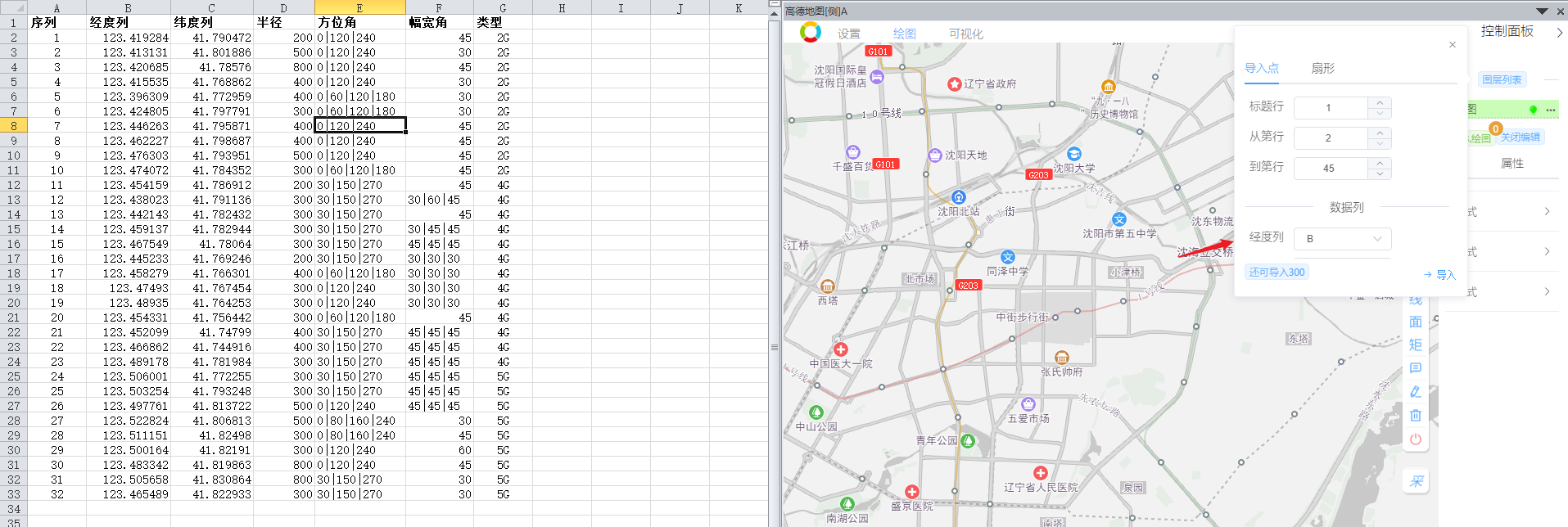
Task: Open the text annotation tool icon
Action: pyautogui.click(x=1416, y=368)
